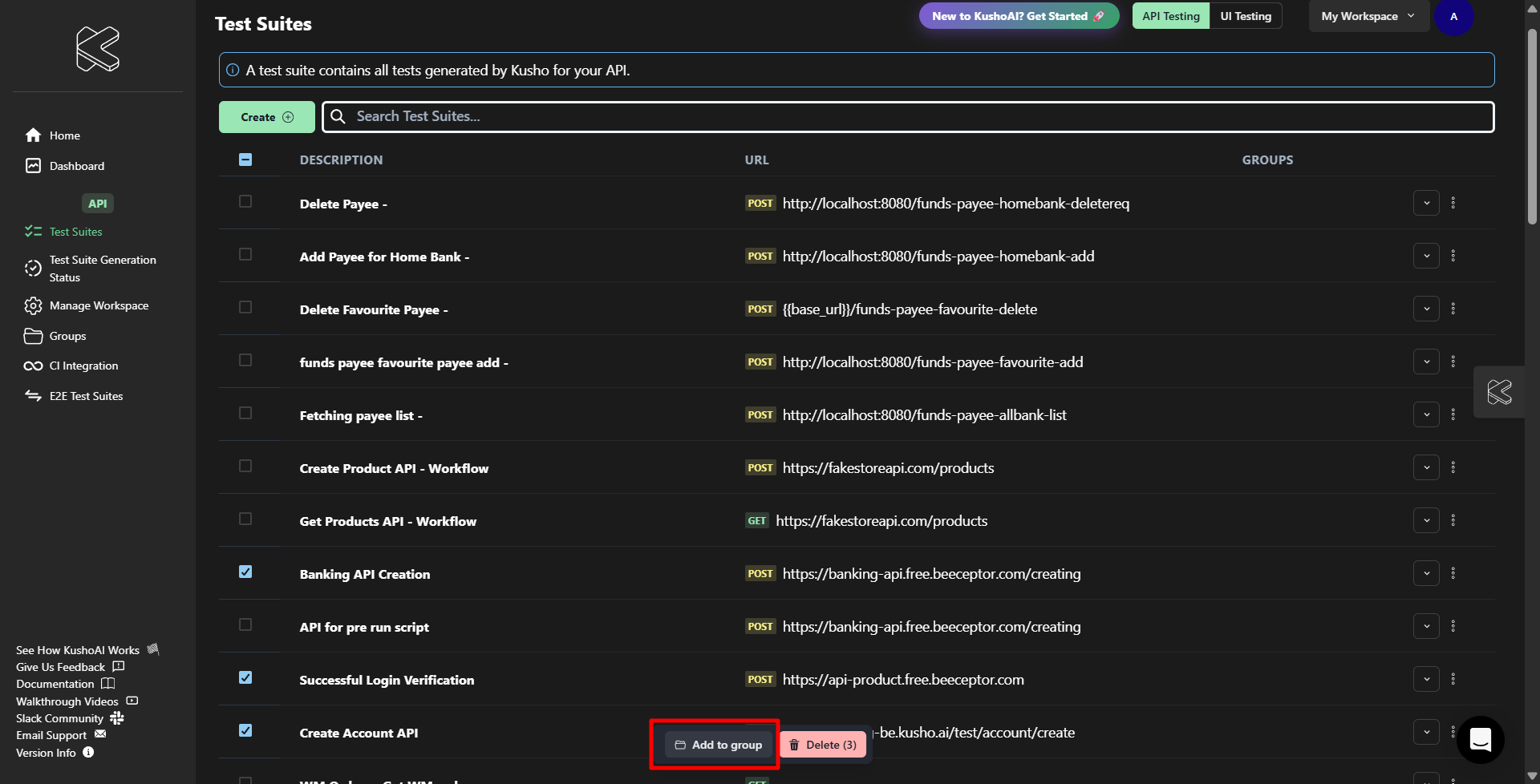Click the Version Info icon
Screen dimensions: 1540x784
pos(89,753)
